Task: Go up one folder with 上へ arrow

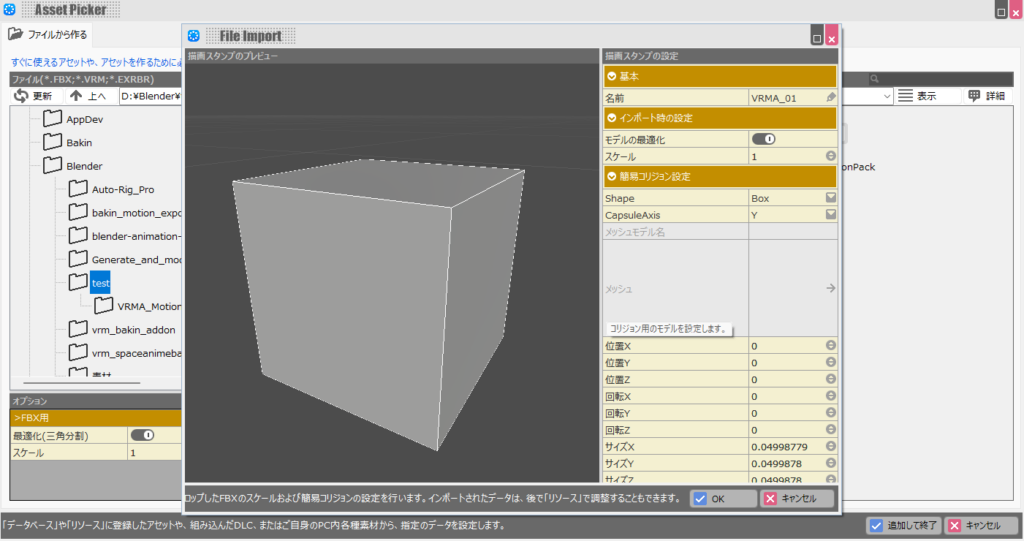Action: [76, 96]
